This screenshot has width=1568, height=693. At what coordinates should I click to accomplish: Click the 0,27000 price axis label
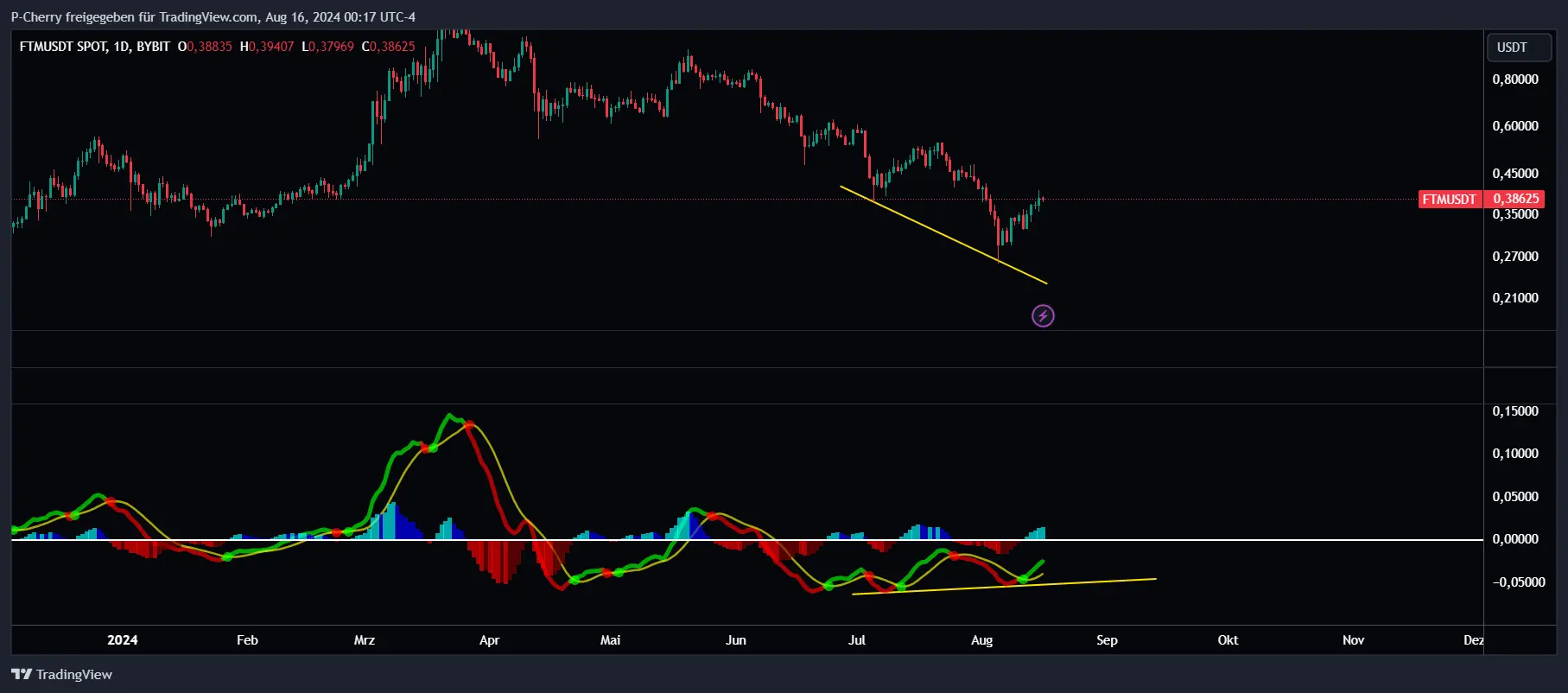pyautogui.click(x=1515, y=256)
